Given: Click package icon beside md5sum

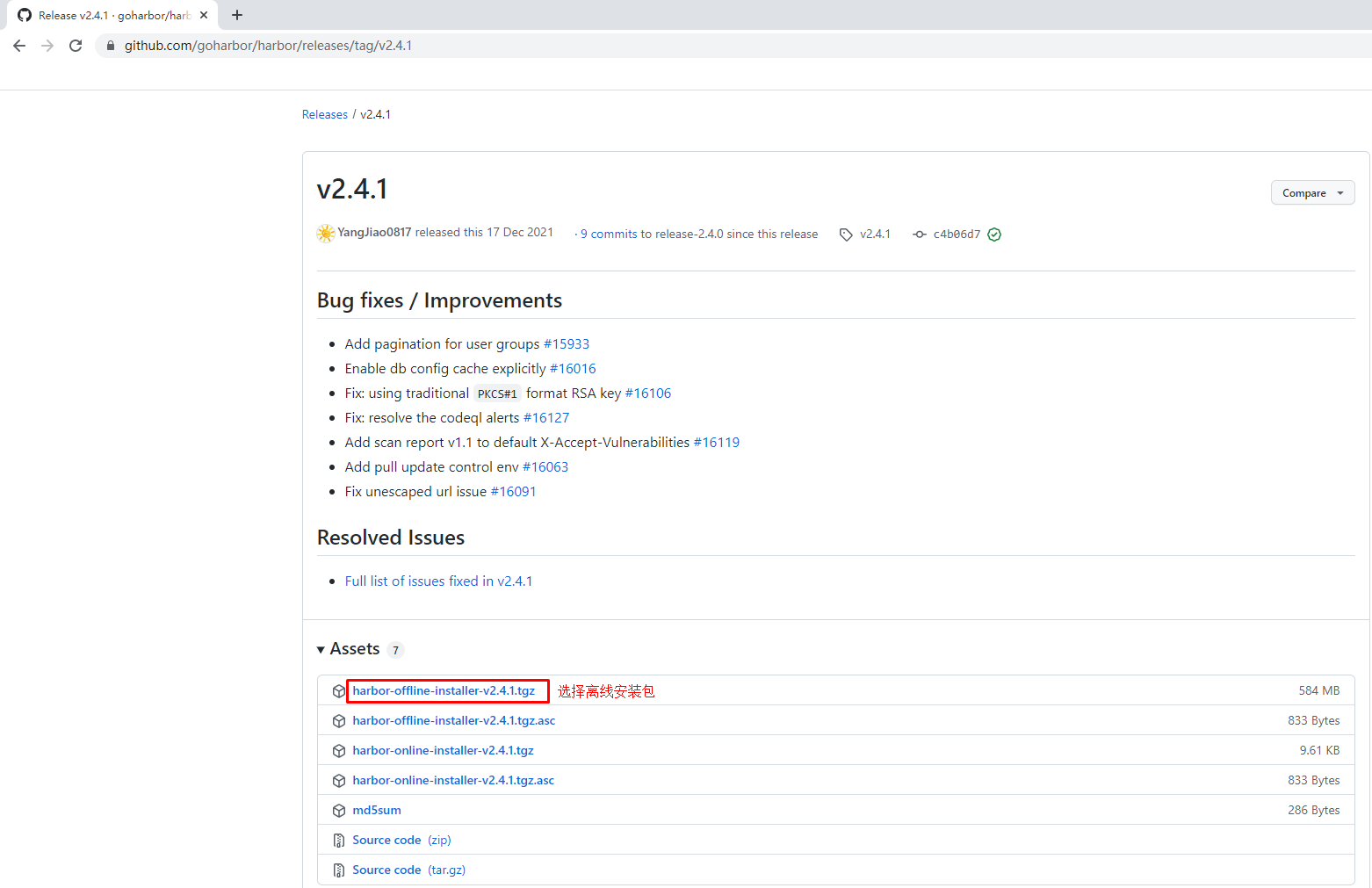Looking at the screenshot, I should 339,811.
